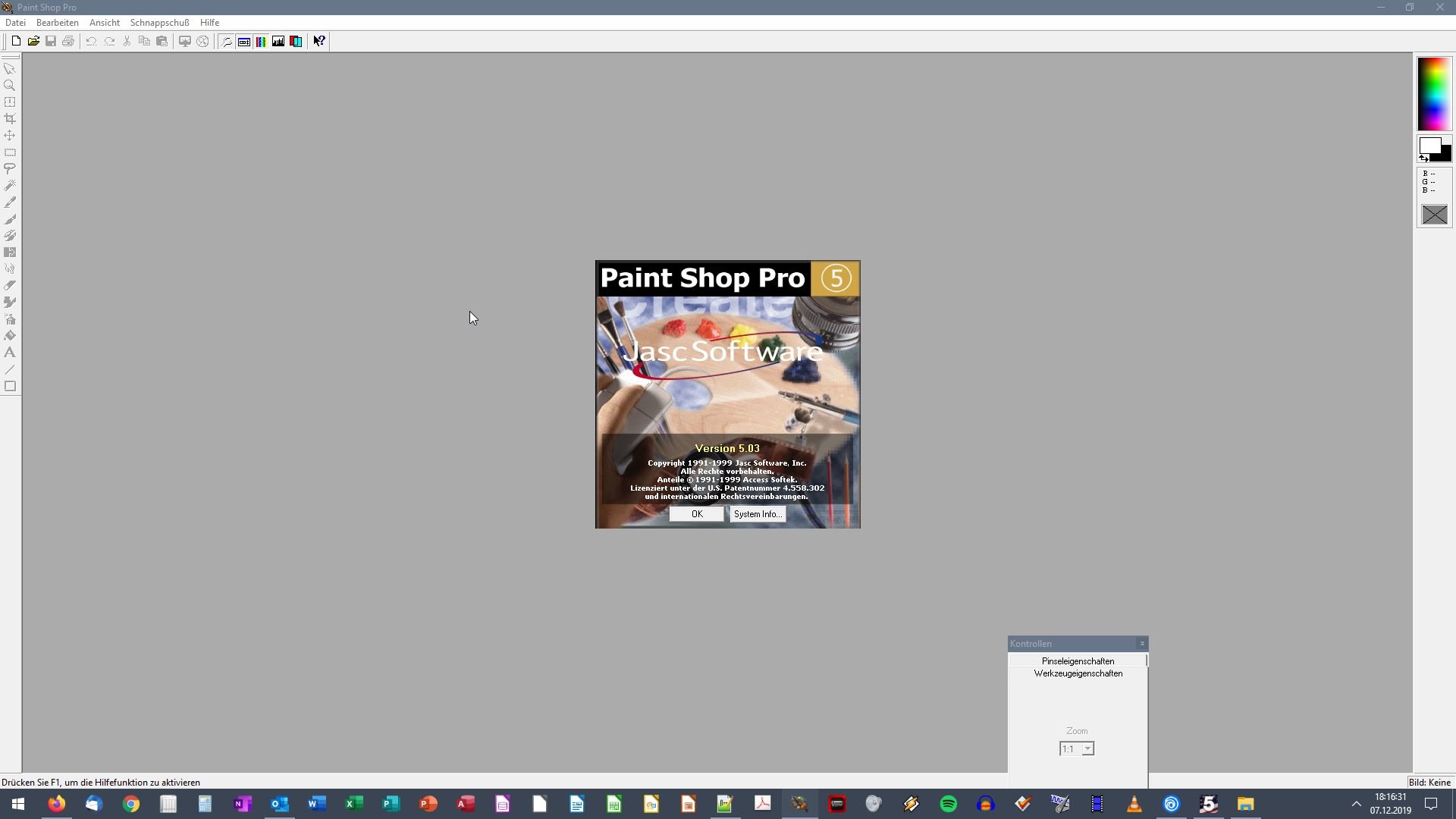
Task: Select the Freehand lasso tool
Action: pos(10,168)
